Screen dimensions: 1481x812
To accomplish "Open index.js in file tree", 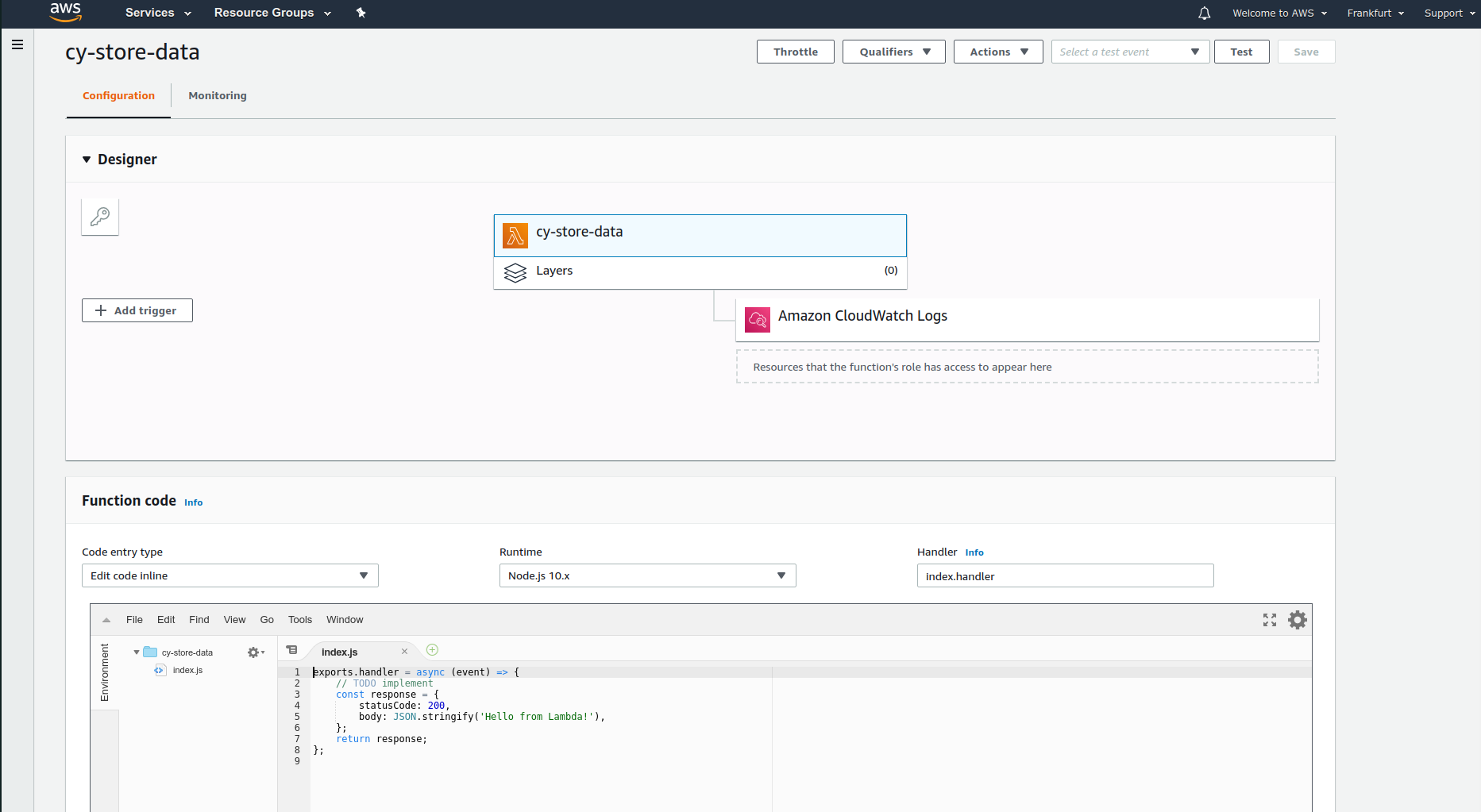I will pyautogui.click(x=187, y=670).
